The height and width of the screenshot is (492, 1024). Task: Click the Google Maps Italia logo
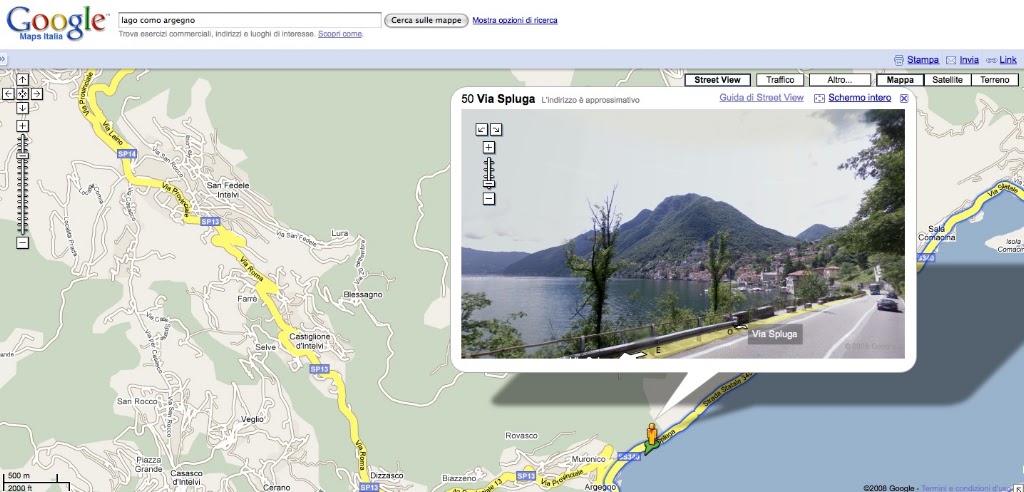tap(56, 23)
